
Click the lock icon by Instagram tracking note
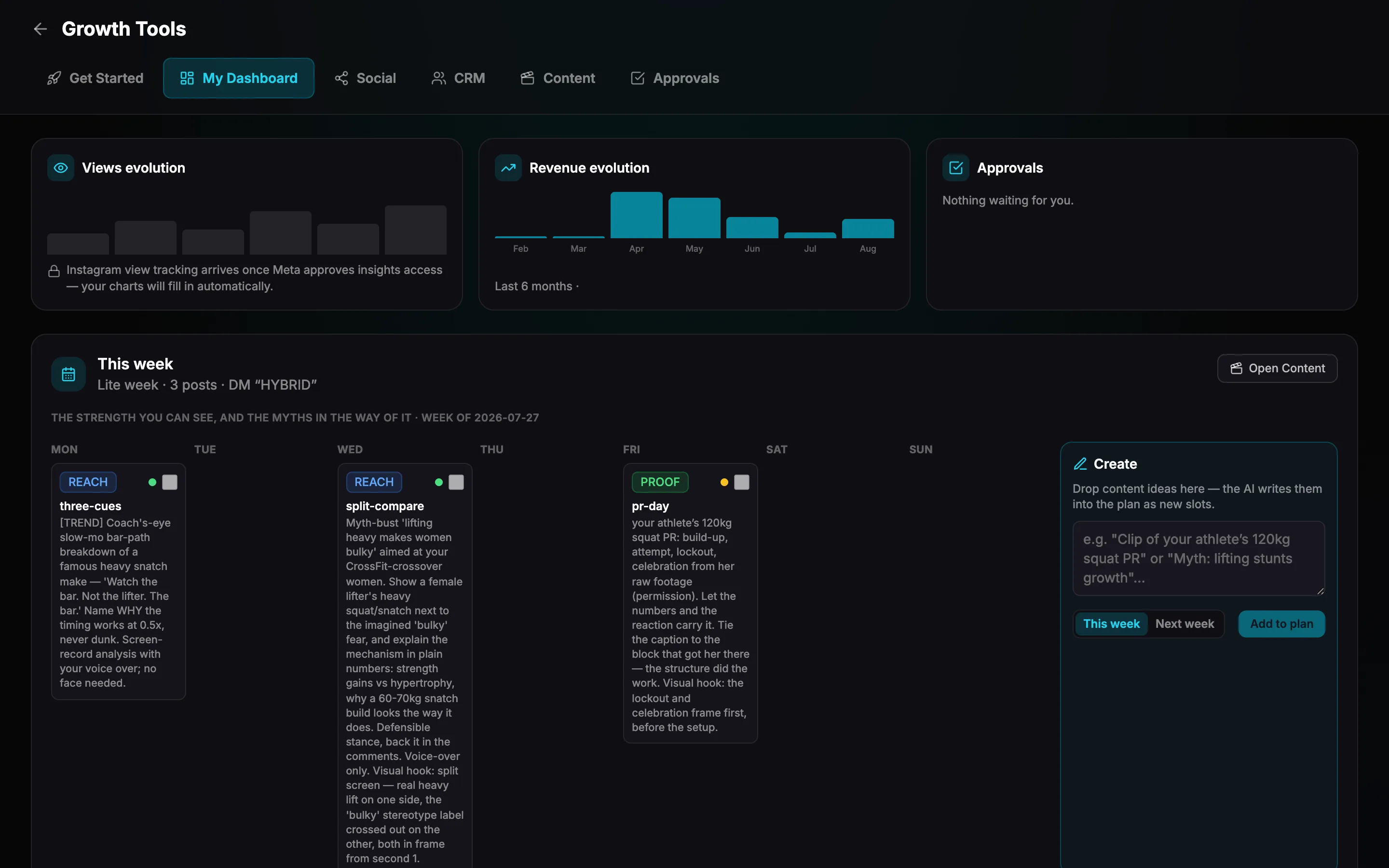click(x=54, y=271)
